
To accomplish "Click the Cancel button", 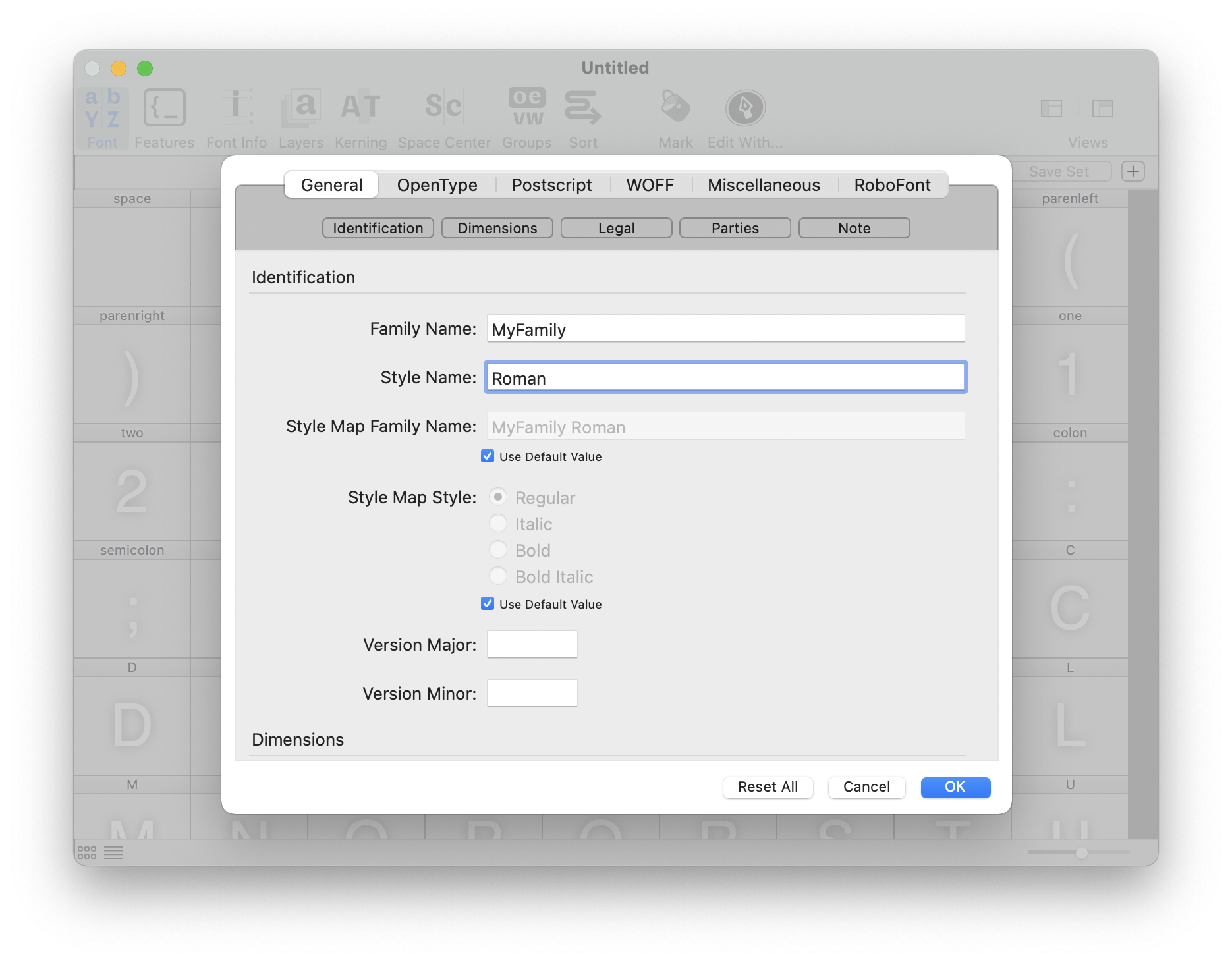I will click(x=866, y=787).
